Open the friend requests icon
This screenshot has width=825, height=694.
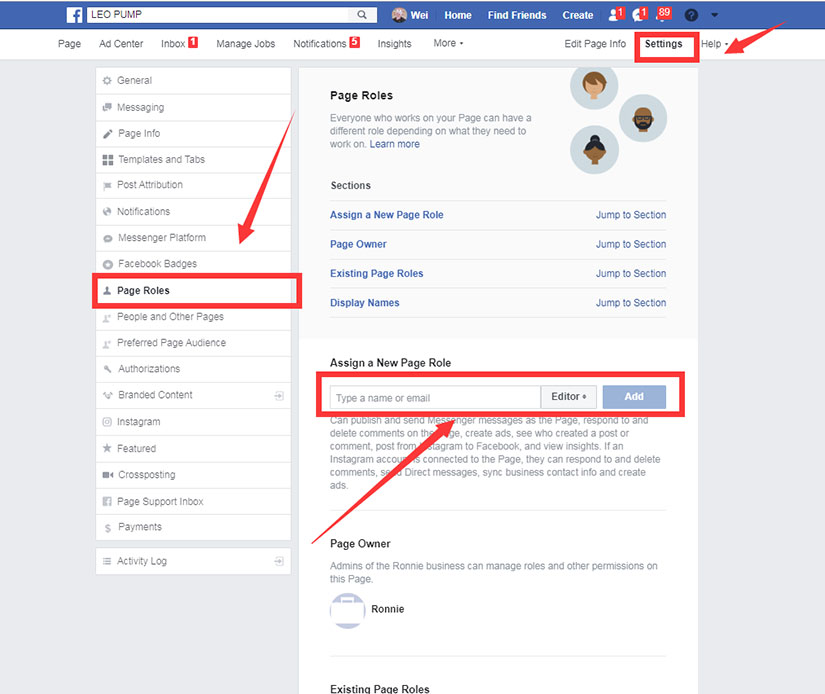point(615,15)
